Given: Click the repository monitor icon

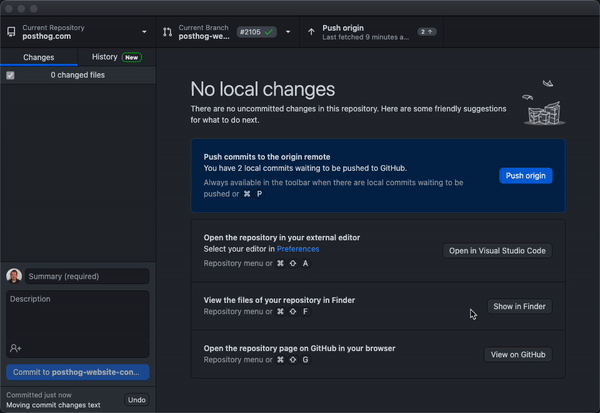Looking at the screenshot, I should (11, 32).
